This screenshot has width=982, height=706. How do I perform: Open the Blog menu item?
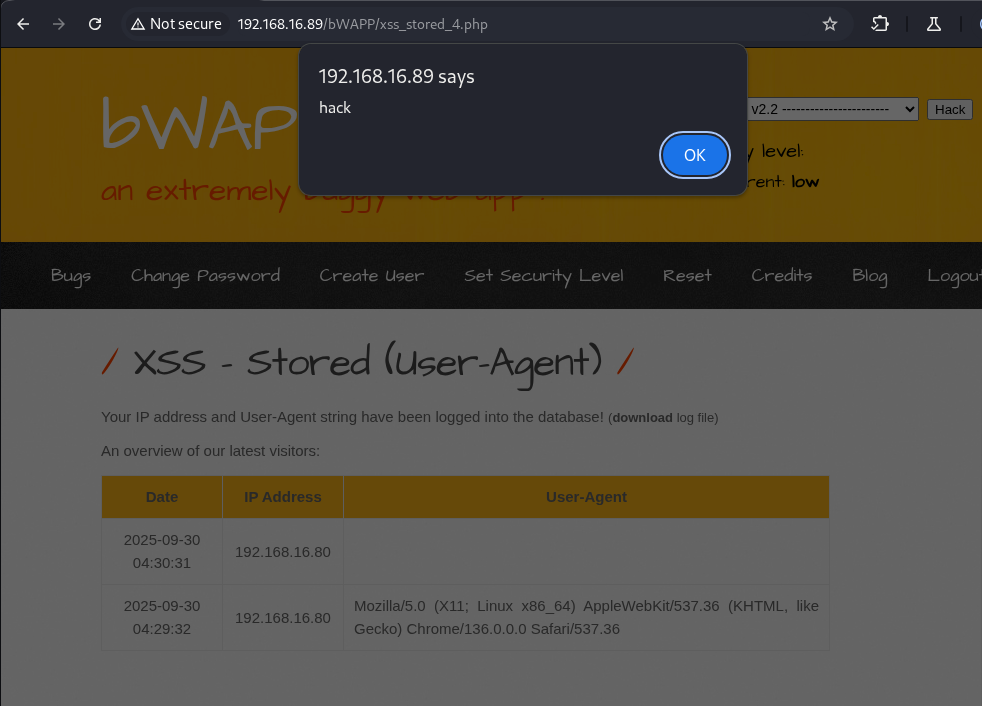pyautogui.click(x=869, y=276)
